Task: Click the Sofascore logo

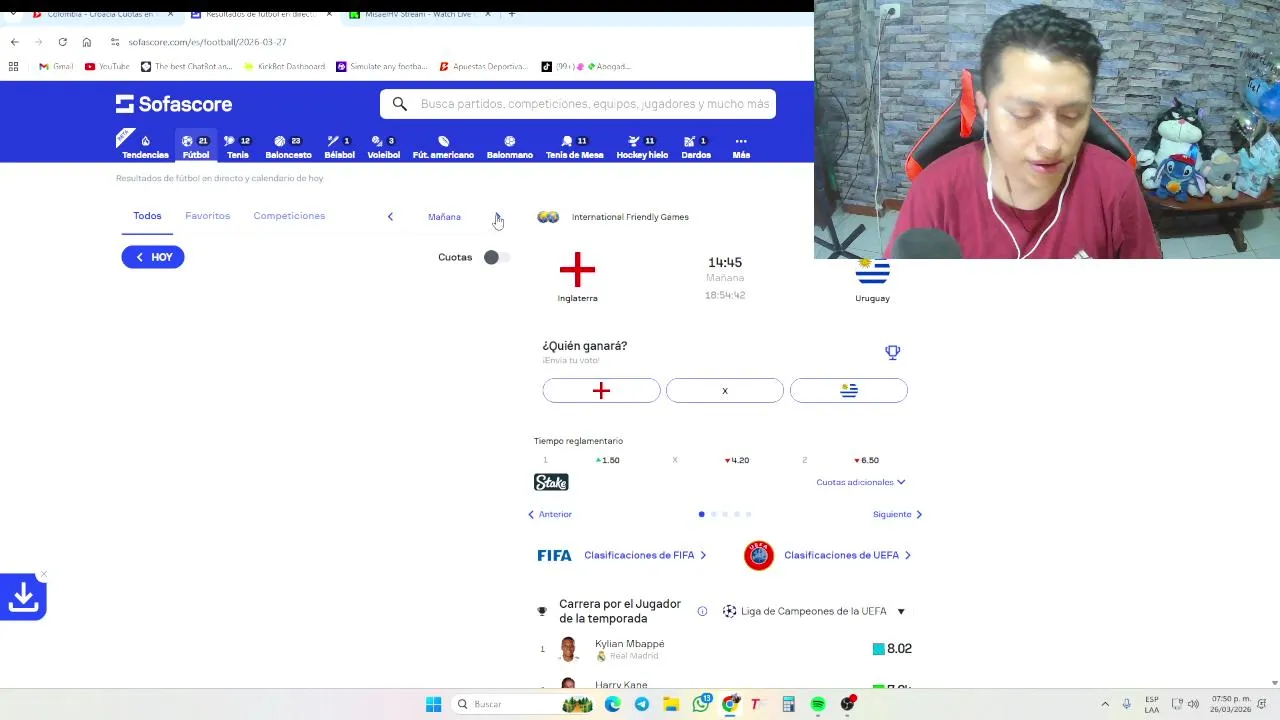Action: pos(174,104)
